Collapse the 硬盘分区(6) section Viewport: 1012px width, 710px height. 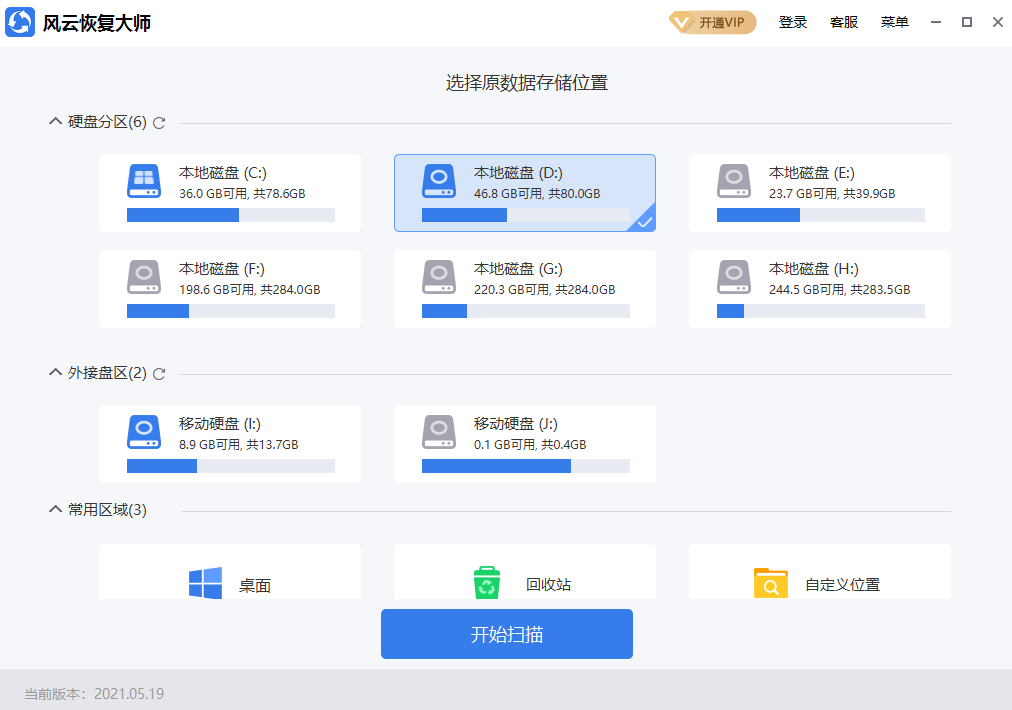click(x=55, y=120)
